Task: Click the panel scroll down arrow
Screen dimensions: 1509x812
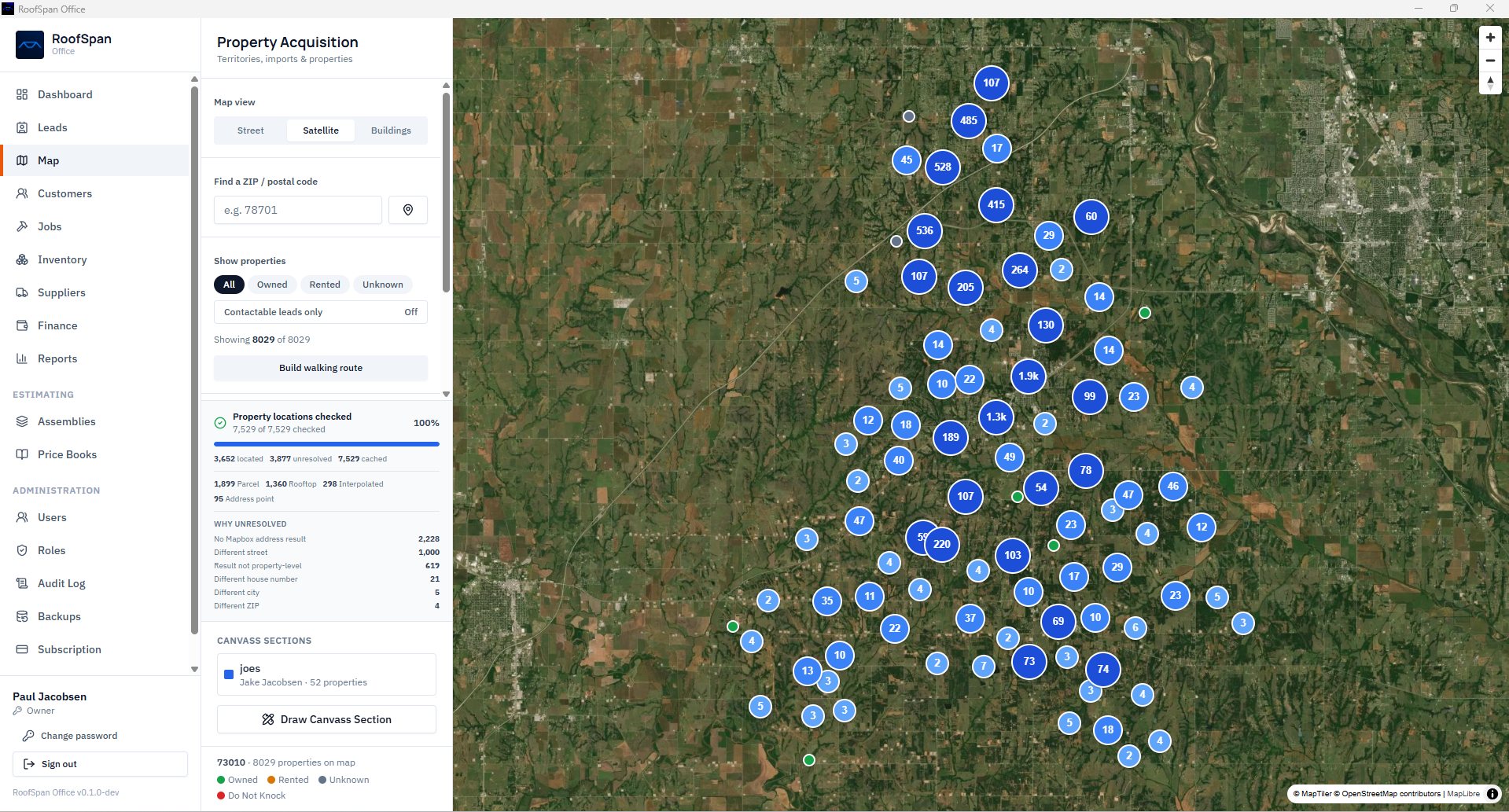Action: pos(446,394)
